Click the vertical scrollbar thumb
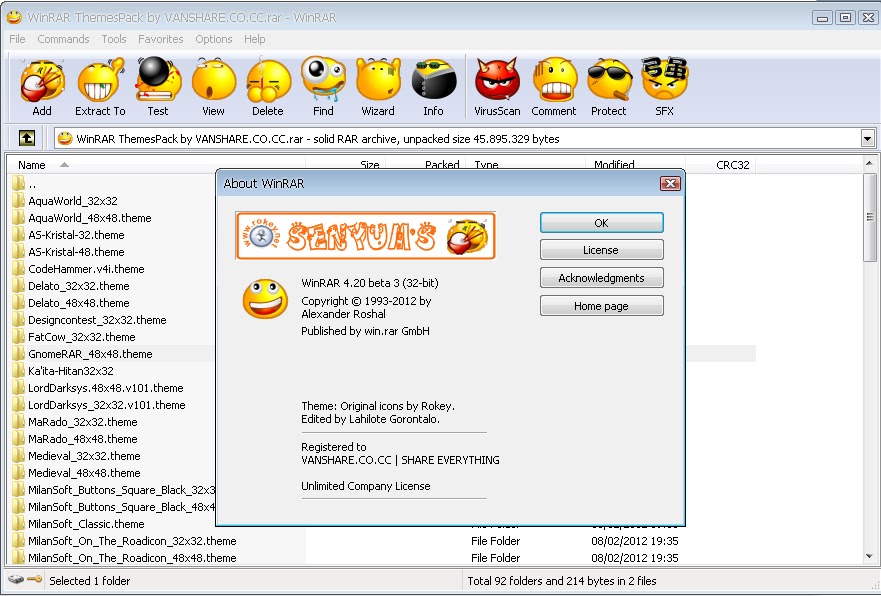The image size is (881, 596). 870,217
